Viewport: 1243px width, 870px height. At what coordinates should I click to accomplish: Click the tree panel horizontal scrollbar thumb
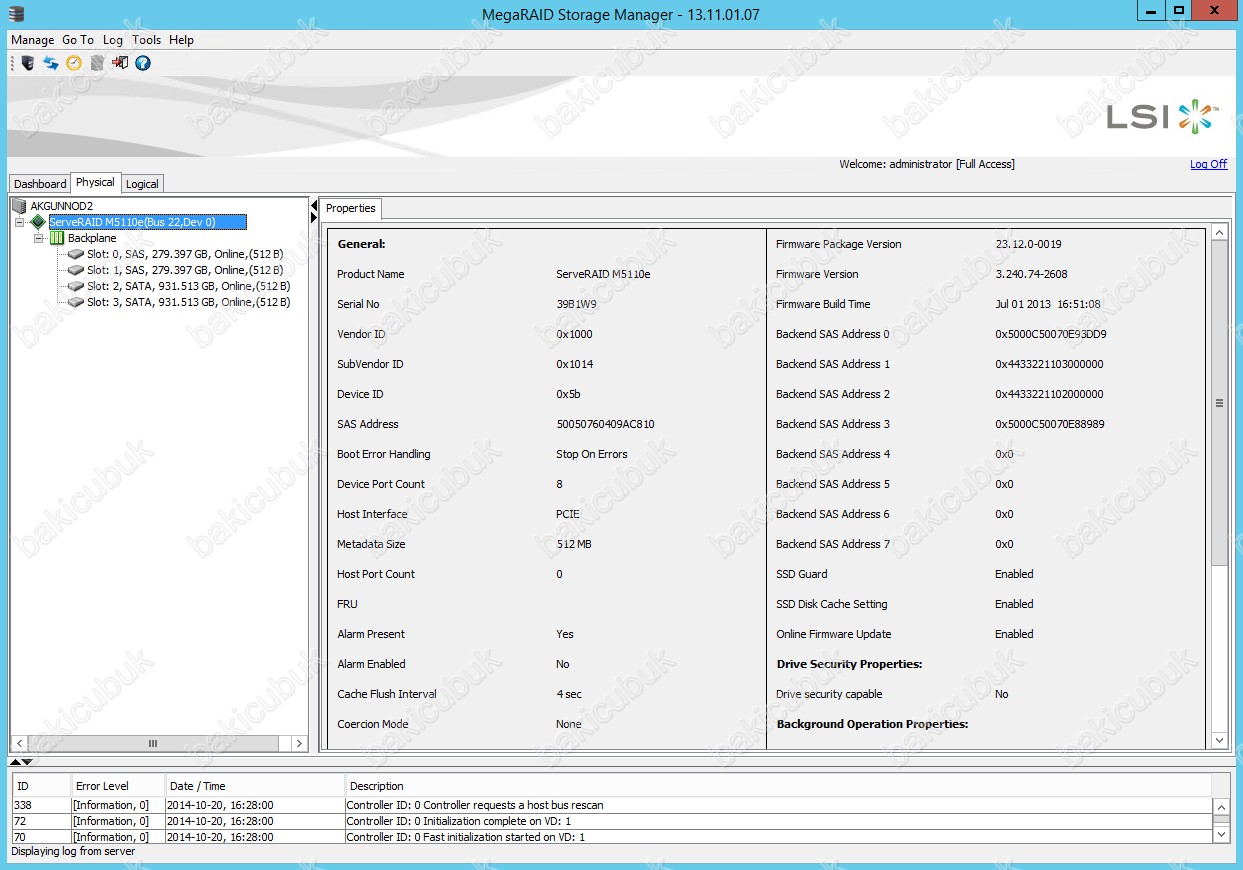click(153, 743)
